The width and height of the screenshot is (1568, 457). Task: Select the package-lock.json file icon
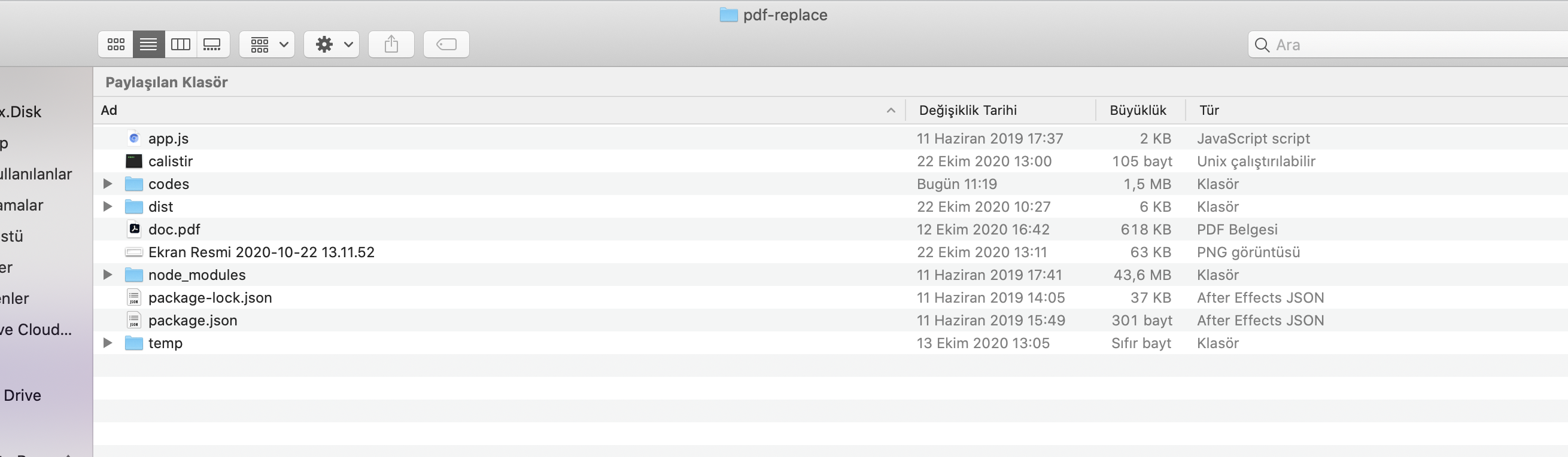pyautogui.click(x=134, y=297)
